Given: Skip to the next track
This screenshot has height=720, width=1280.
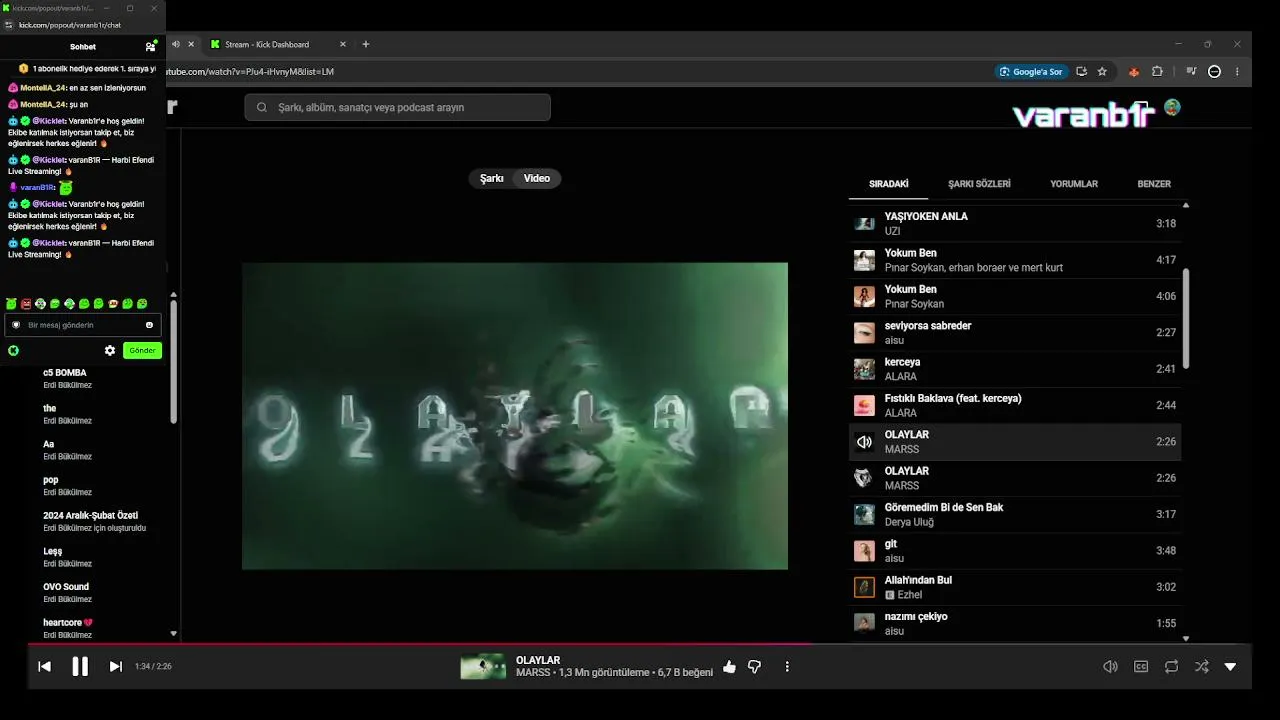Looking at the screenshot, I should point(116,667).
